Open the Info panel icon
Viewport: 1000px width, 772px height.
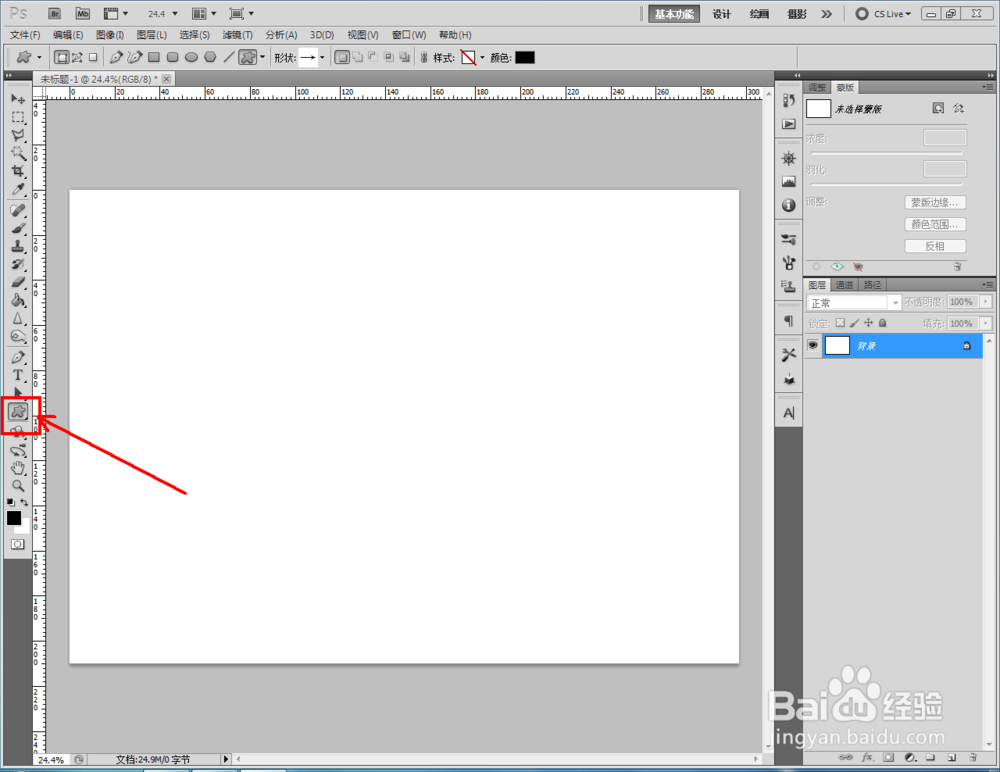[789, 205]
